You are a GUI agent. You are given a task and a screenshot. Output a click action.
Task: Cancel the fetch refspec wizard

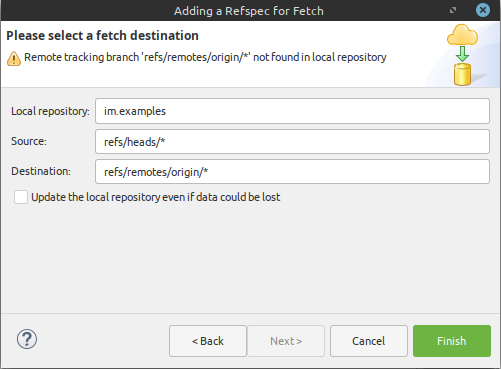[x=369, y=341]
